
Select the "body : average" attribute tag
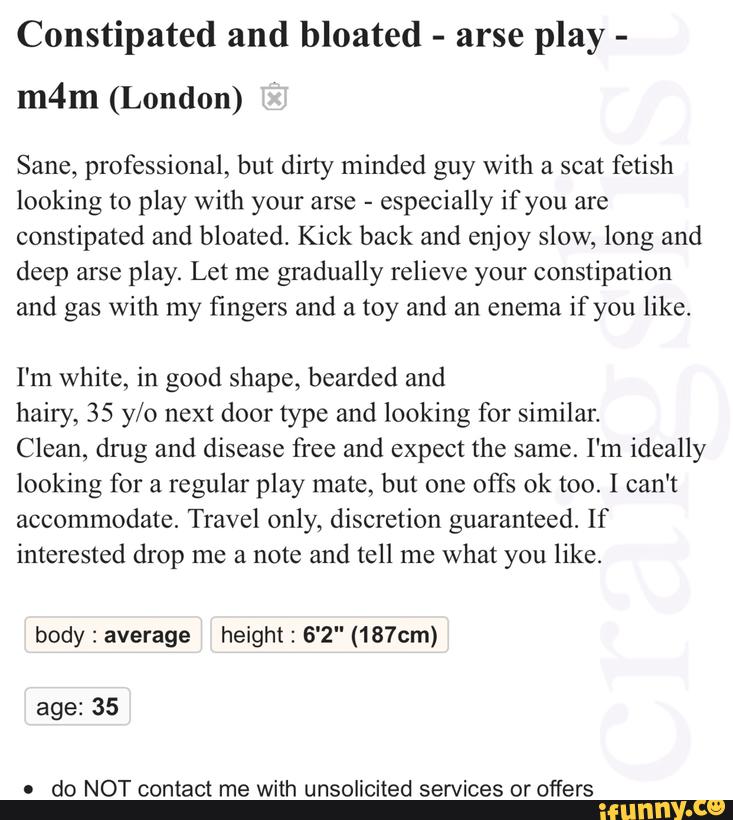tap(112, 635)
